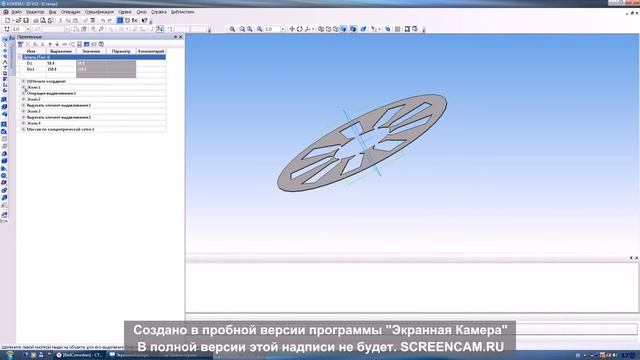Screen dimensions: 640x360
Task: Collapse the highlighted Деталь row
Action: pyautogui.click(x=20, y=57)
